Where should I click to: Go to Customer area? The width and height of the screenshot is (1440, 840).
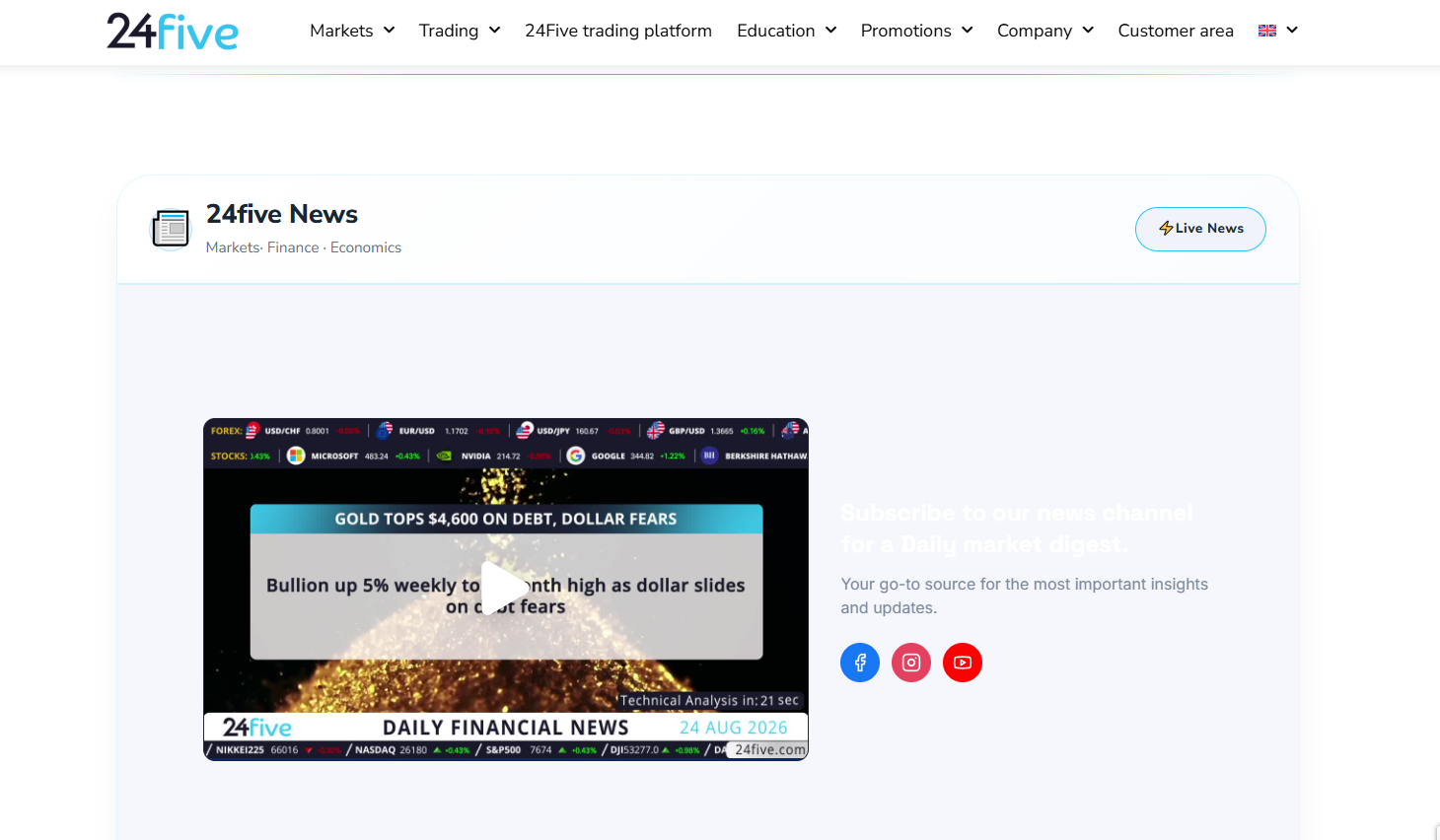pos(1176,31)
